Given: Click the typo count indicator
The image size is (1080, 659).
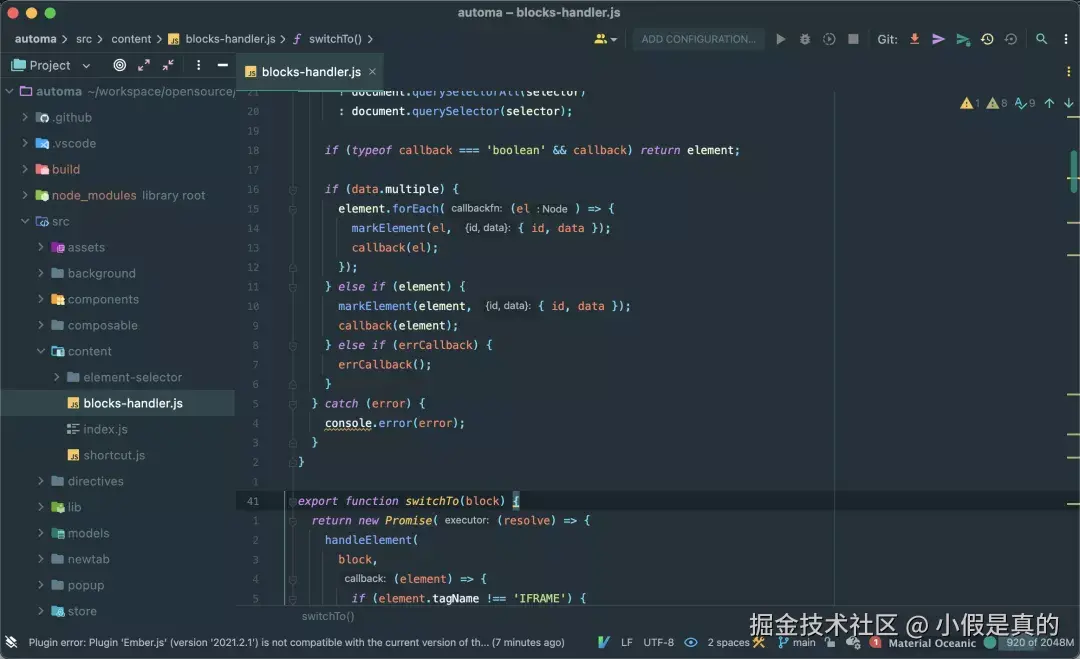Looking at the screenshot, I should pos(1025,103).
